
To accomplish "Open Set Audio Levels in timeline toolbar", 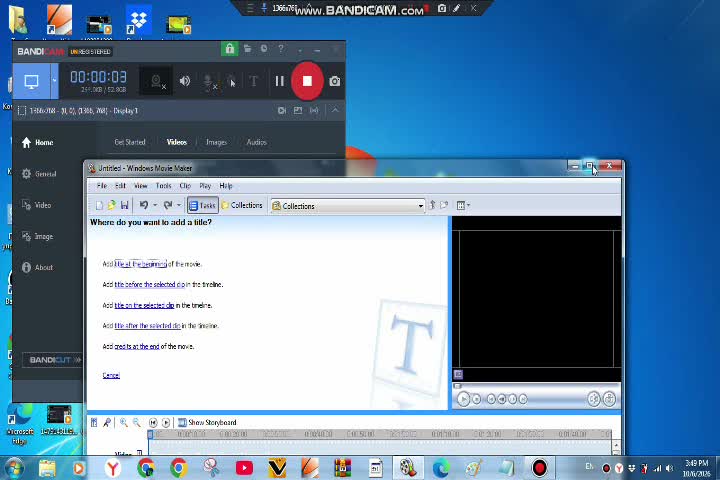I will (94, 422).
